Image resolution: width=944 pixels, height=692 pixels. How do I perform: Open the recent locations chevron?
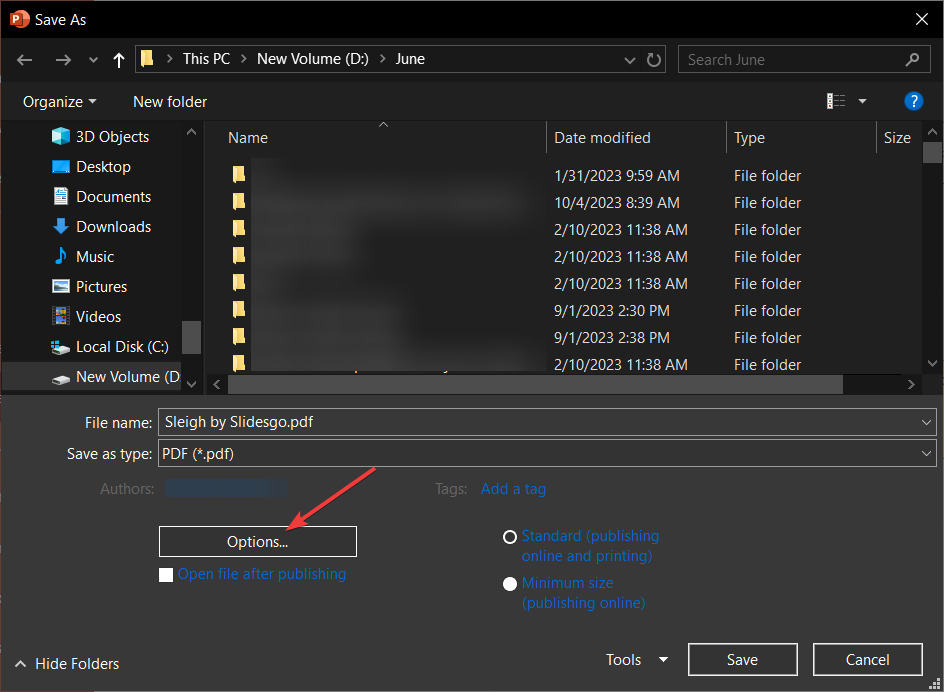tap(93, 60)
